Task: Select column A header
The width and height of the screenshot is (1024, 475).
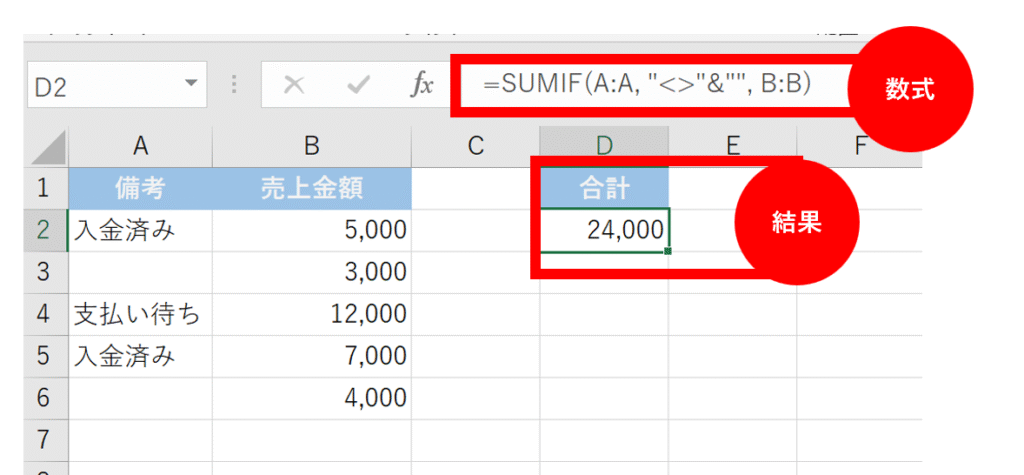Action: tap(140, 146)
